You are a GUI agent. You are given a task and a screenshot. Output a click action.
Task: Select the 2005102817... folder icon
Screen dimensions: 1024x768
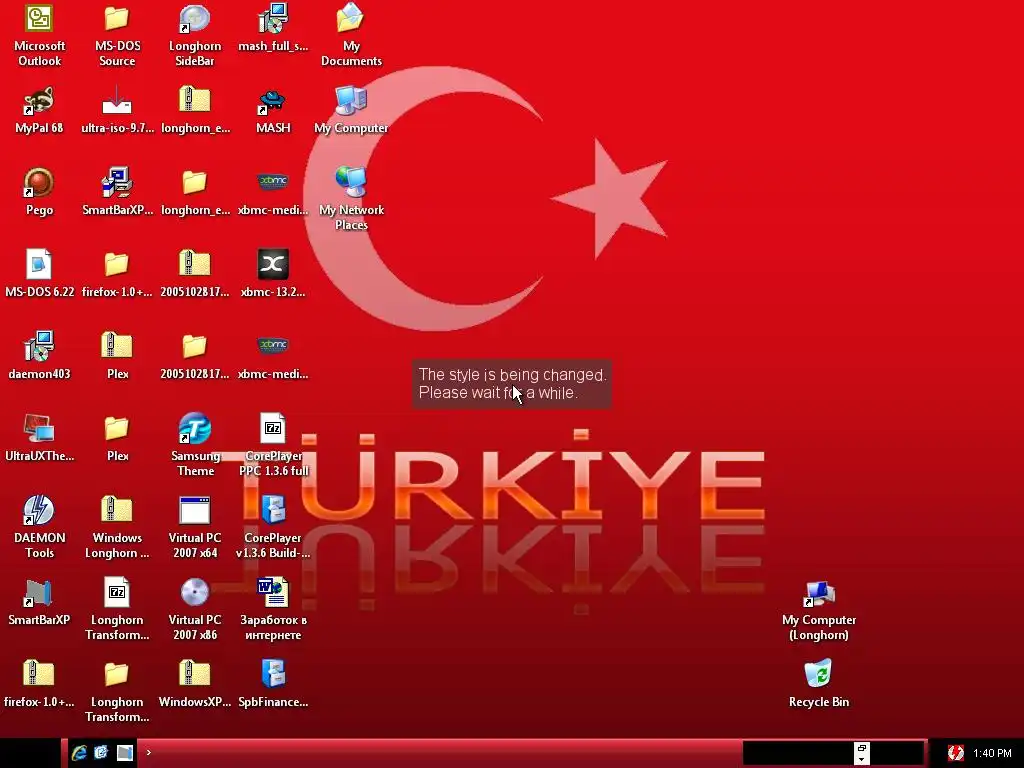(195, 347)
